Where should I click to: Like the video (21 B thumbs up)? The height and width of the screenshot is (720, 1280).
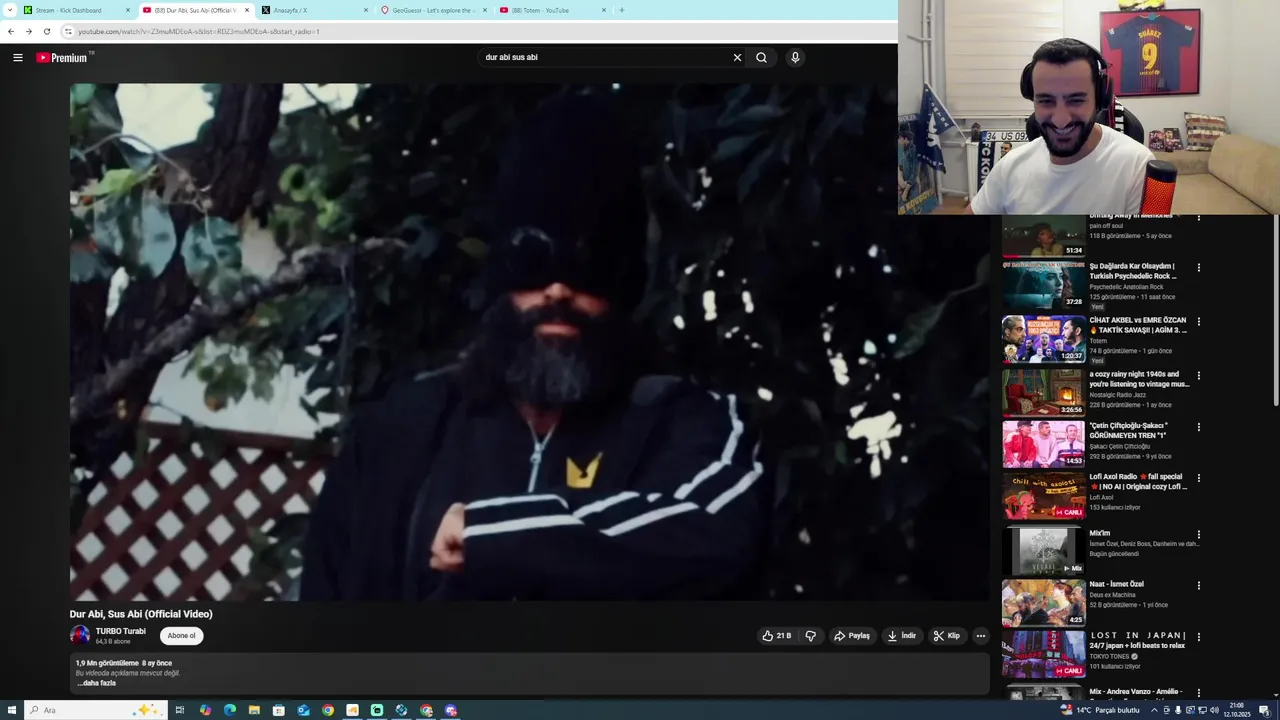click(777, 636)
